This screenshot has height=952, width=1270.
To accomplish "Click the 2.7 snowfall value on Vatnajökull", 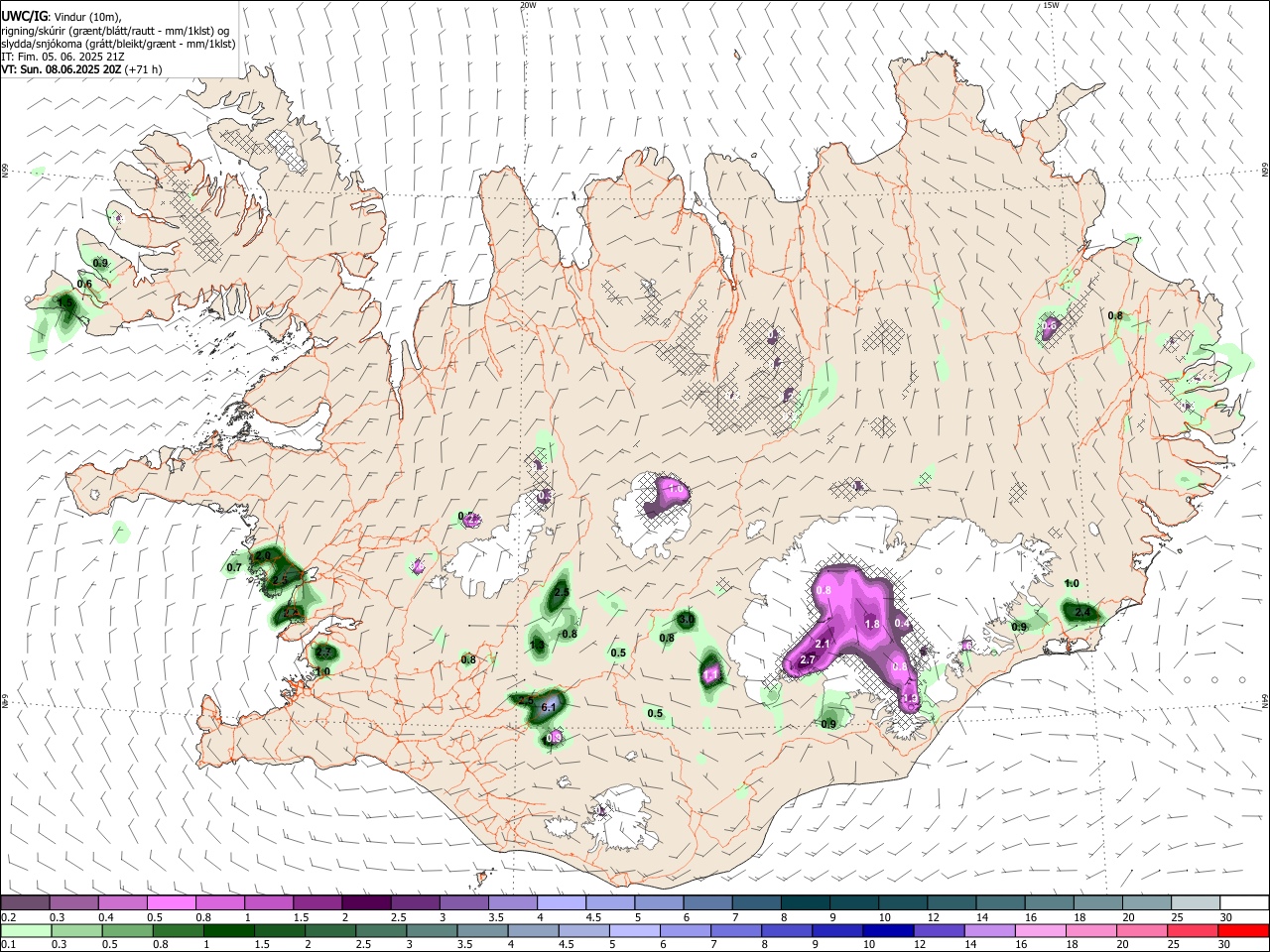I will coord(808,660).
